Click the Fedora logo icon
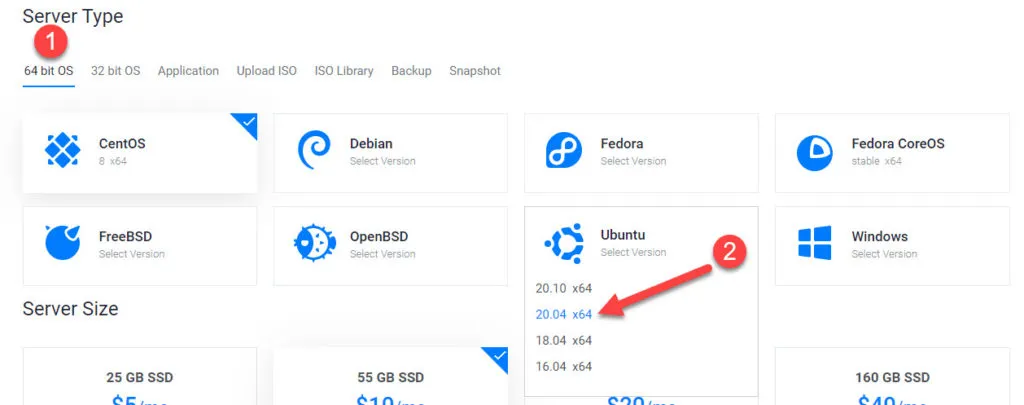Screen dimensions: 1024x405 click(564, 151)
